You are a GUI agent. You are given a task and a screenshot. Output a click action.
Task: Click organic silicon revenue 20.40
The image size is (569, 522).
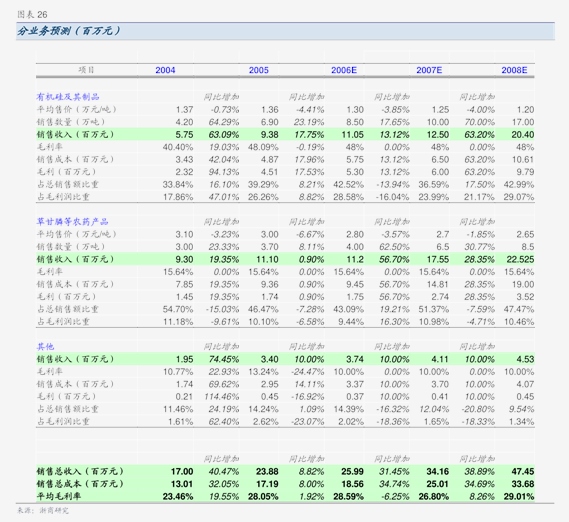(x=523, y=135)
